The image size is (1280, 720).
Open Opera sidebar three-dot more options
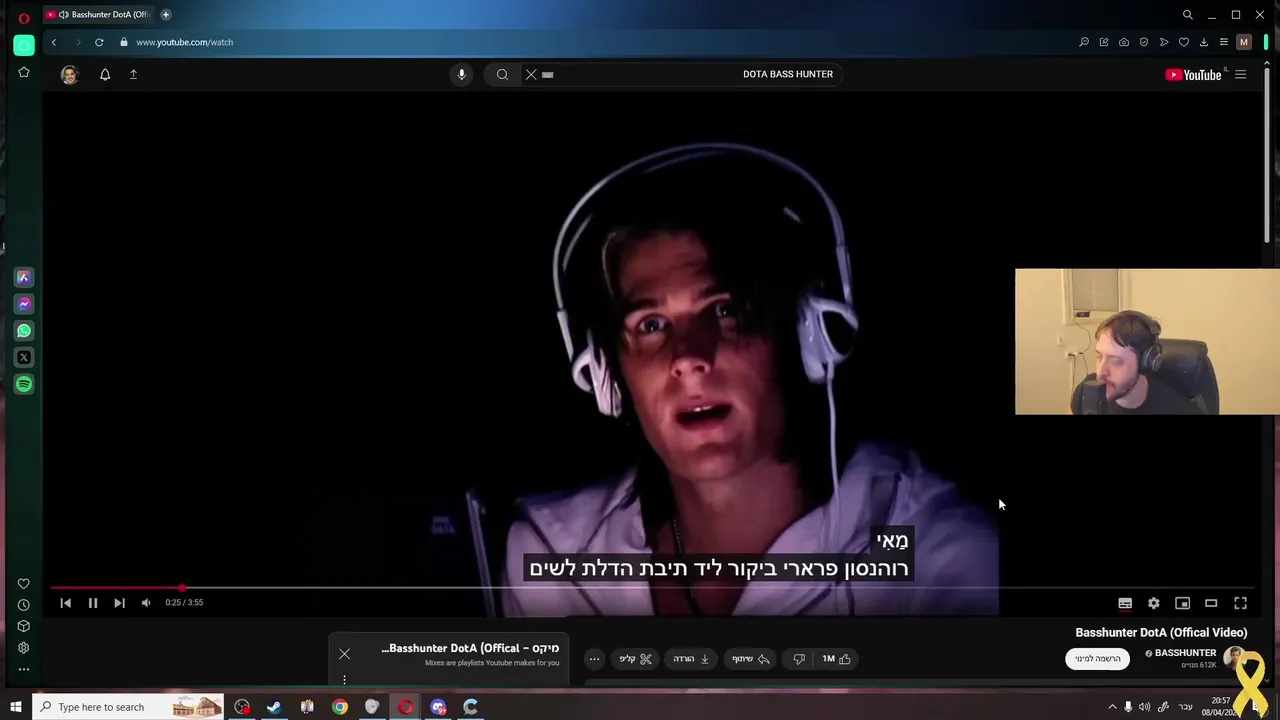(24, 669)
